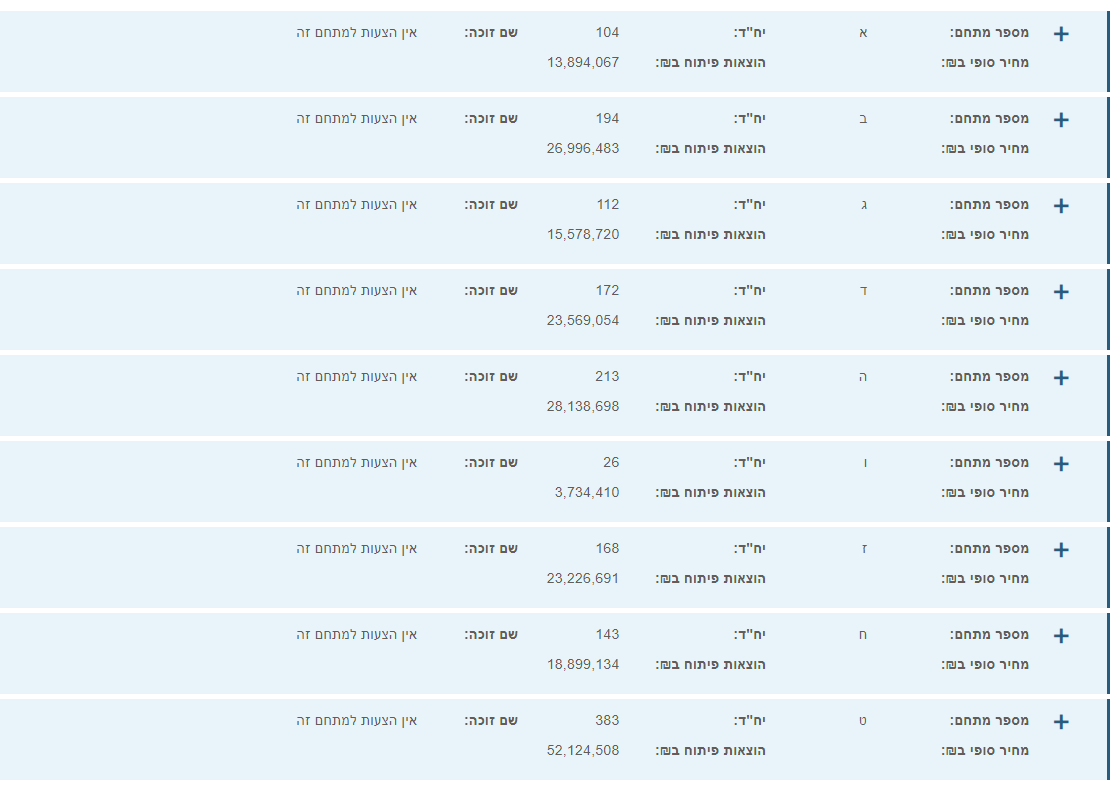Image resolution: width=1118 pixels, height=793 pixels.
Task: Expand the row with 26 housing units
Action: pos(1061,464)
